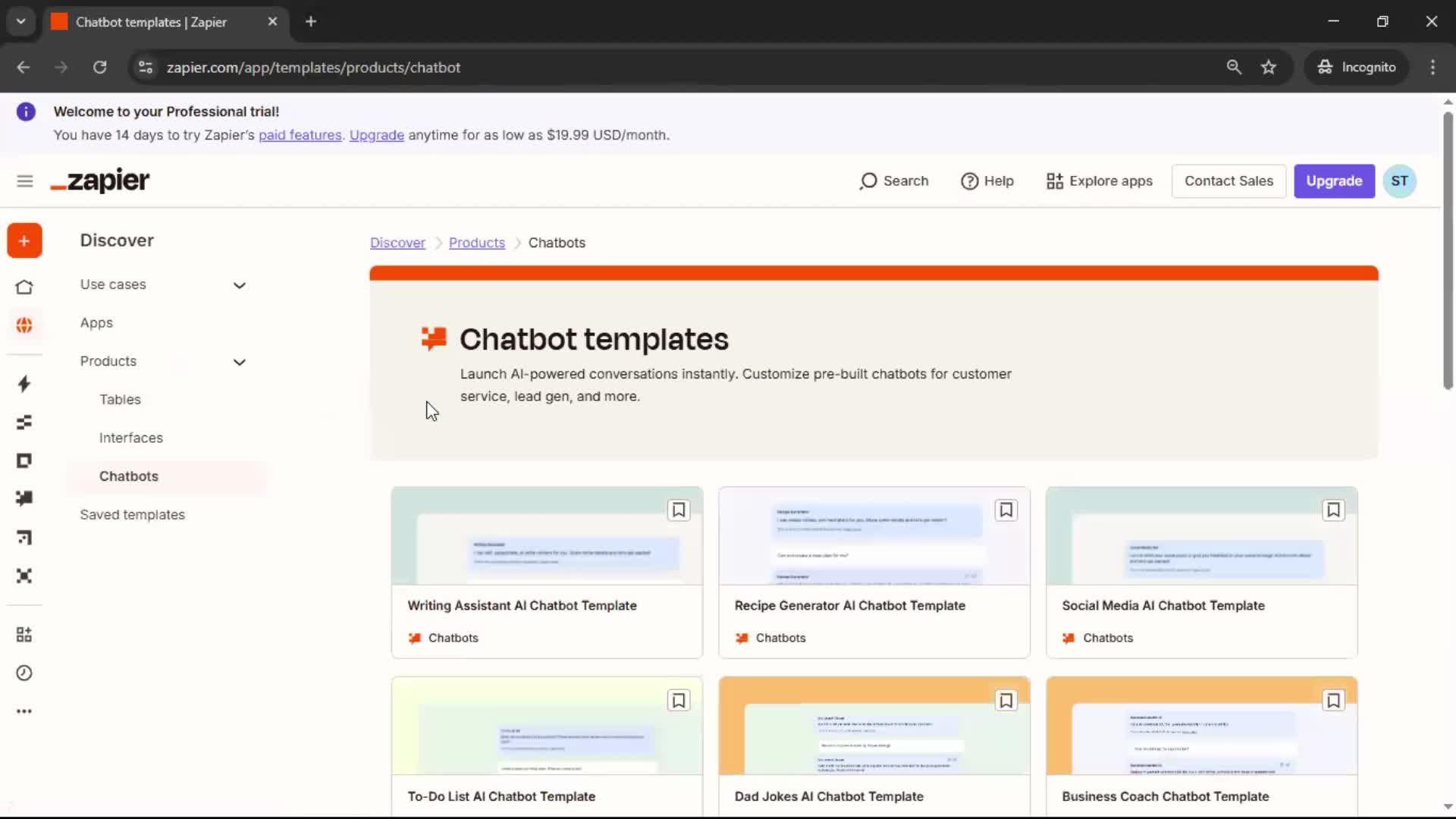
Task: Bookmark Business Coach Chatbot Template
Action: pos(1333,701)
